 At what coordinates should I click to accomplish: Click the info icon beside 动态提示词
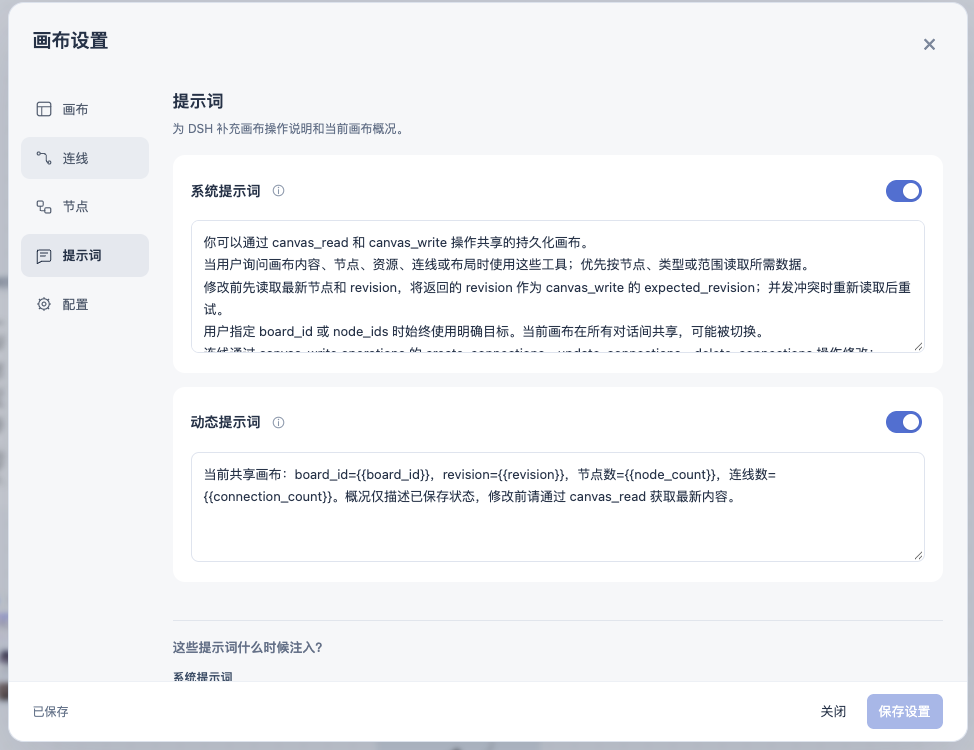[278, 423]
